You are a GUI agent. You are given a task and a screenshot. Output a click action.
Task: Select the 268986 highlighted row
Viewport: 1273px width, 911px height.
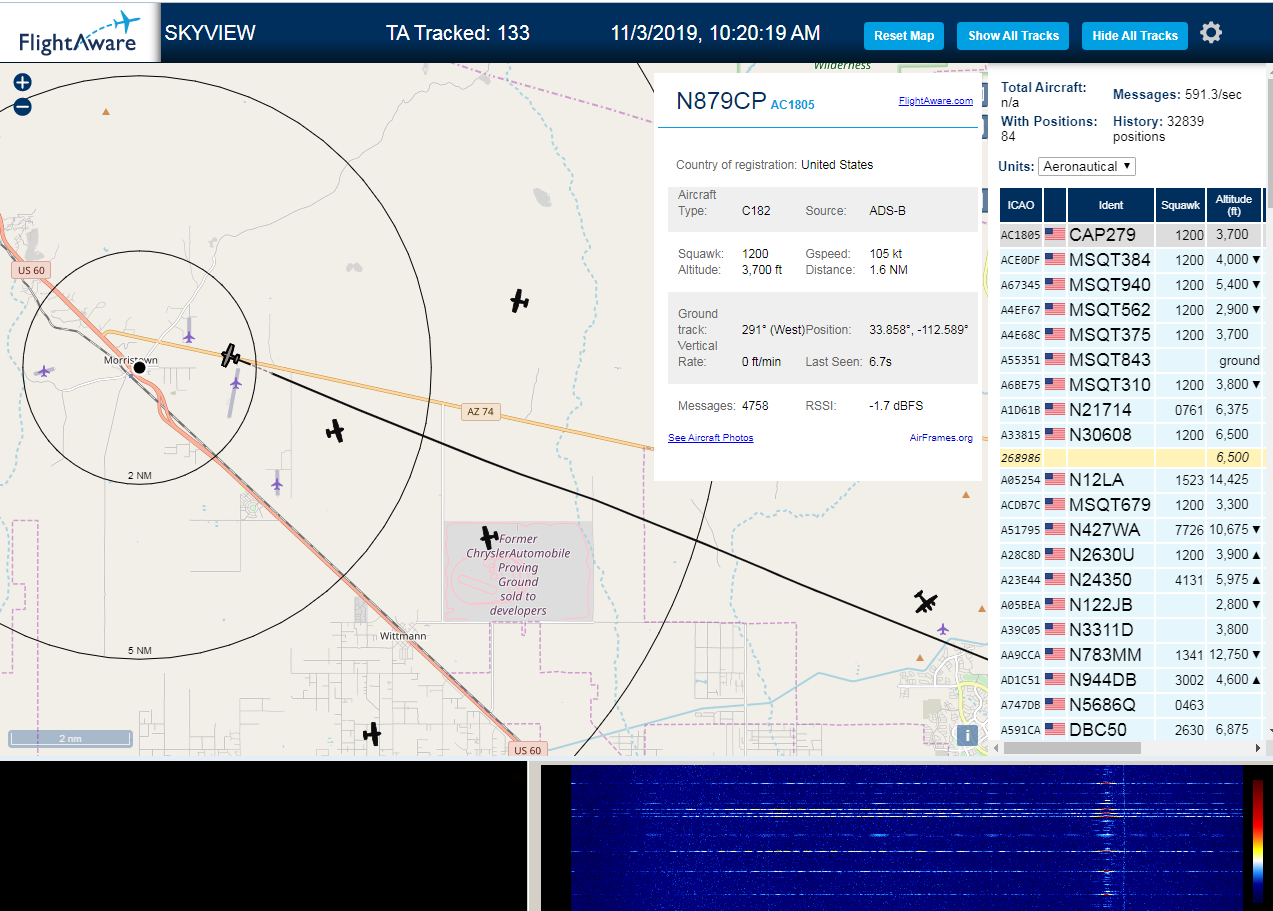pos(1131,456)
